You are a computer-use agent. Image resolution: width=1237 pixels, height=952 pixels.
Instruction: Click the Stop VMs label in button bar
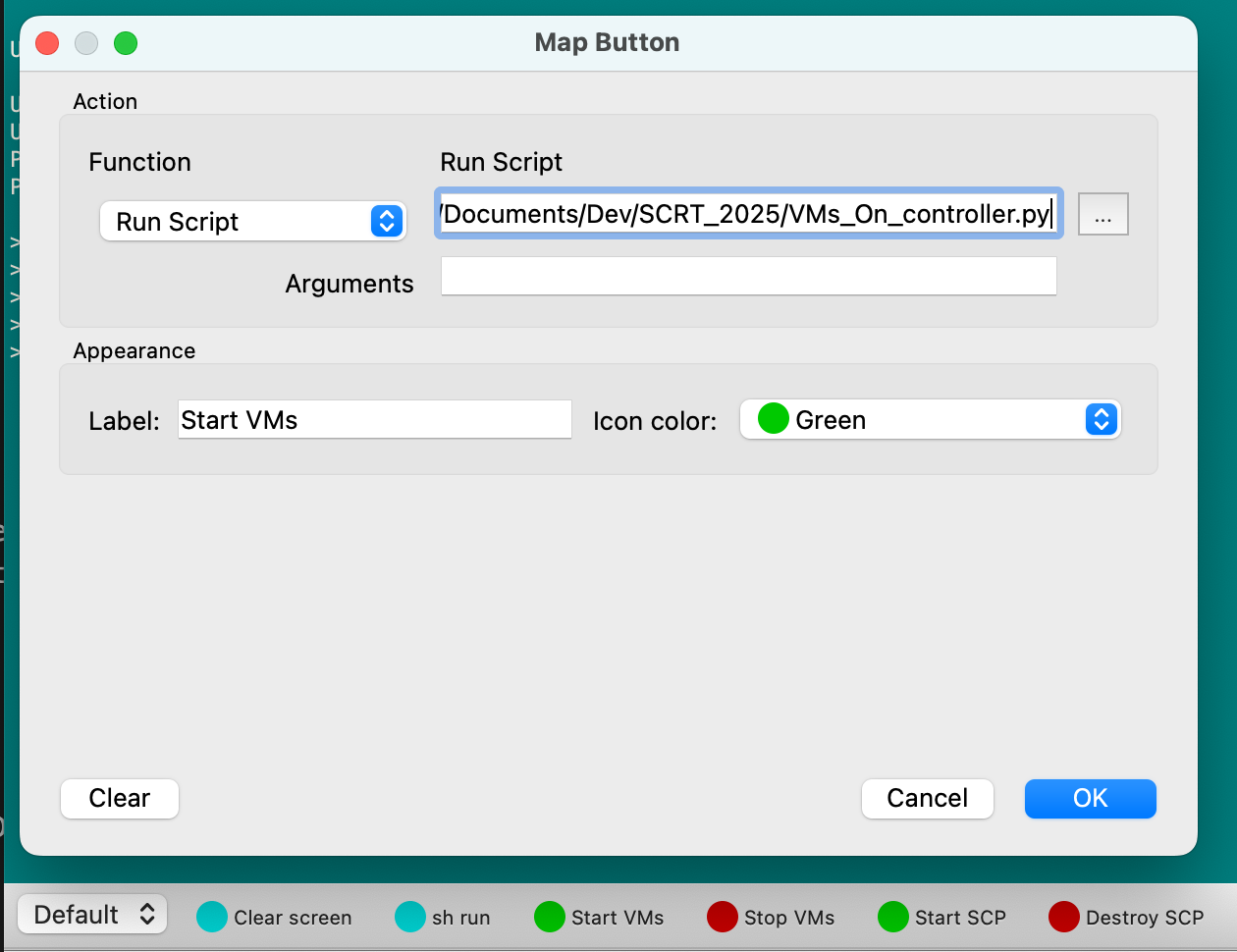788,918
